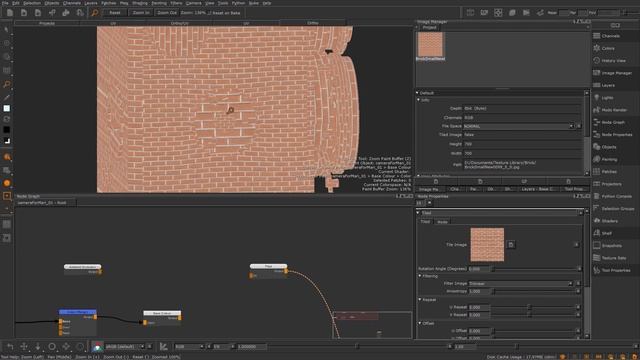Select the Tool Prop tab at panel bottom
The width and height of the screenshot is (640, 360).
tap(574, 189)
